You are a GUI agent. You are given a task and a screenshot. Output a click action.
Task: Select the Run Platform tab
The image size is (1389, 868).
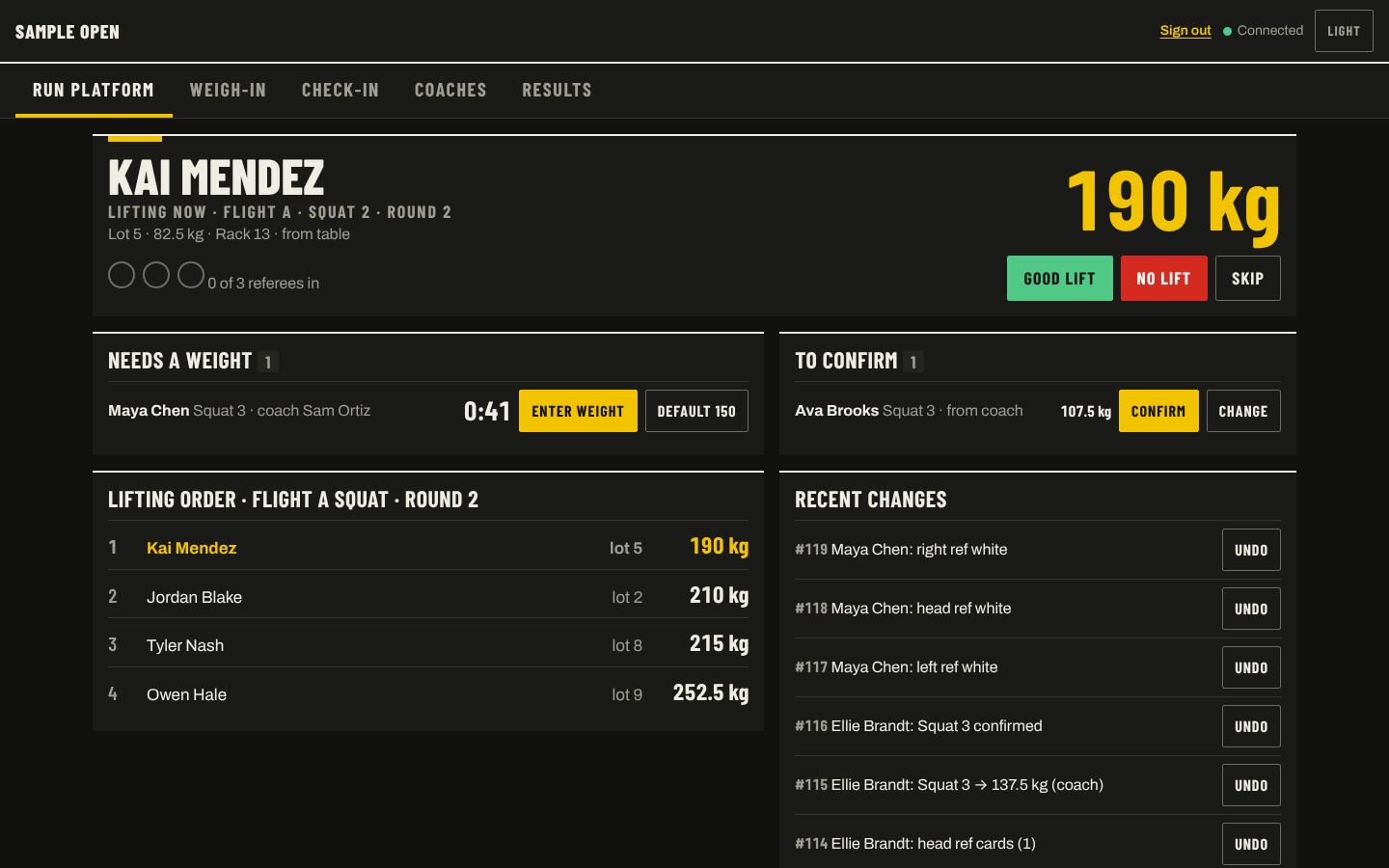[94, 90]
